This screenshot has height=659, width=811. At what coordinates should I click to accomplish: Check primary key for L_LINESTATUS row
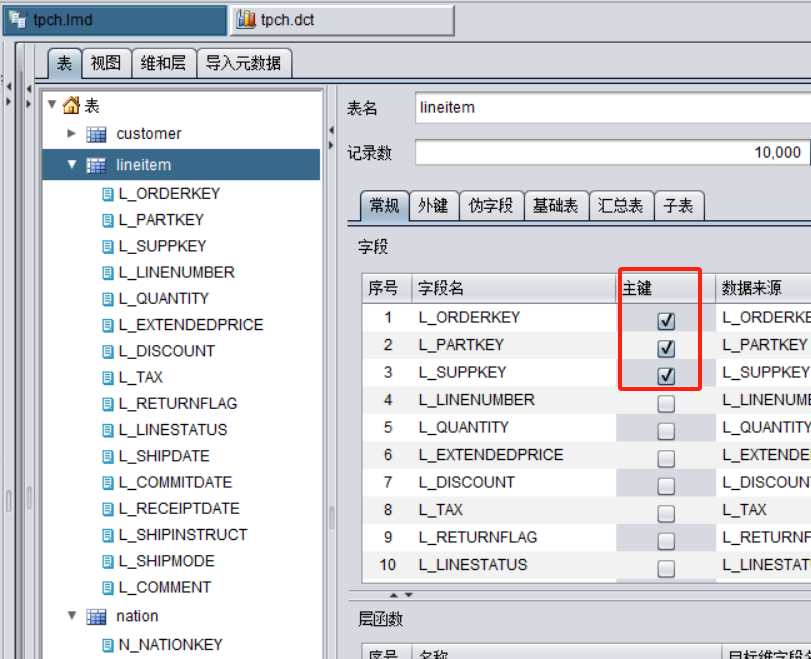click(x=666, y=568)
